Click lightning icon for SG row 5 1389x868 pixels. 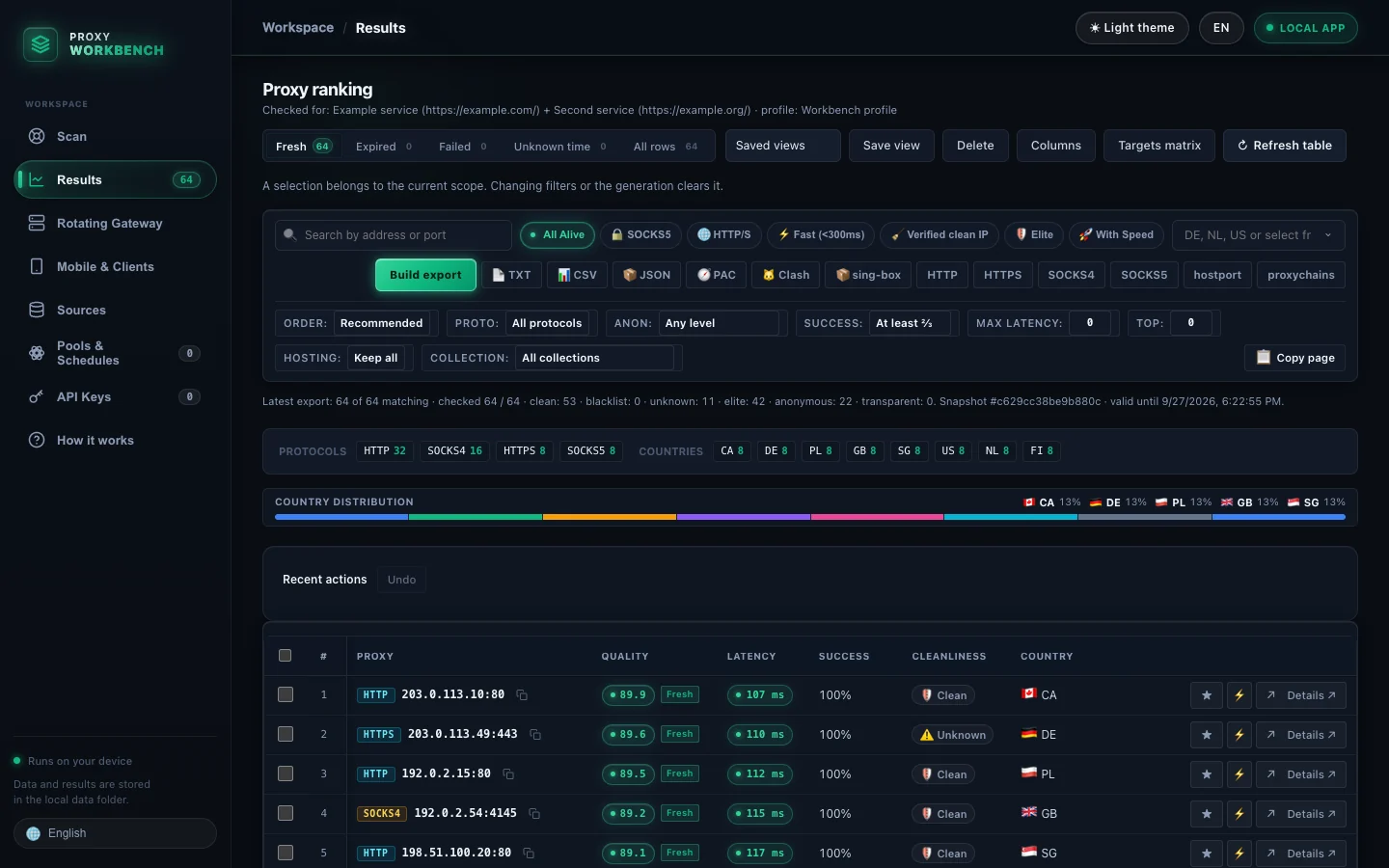coord(1239,854)
